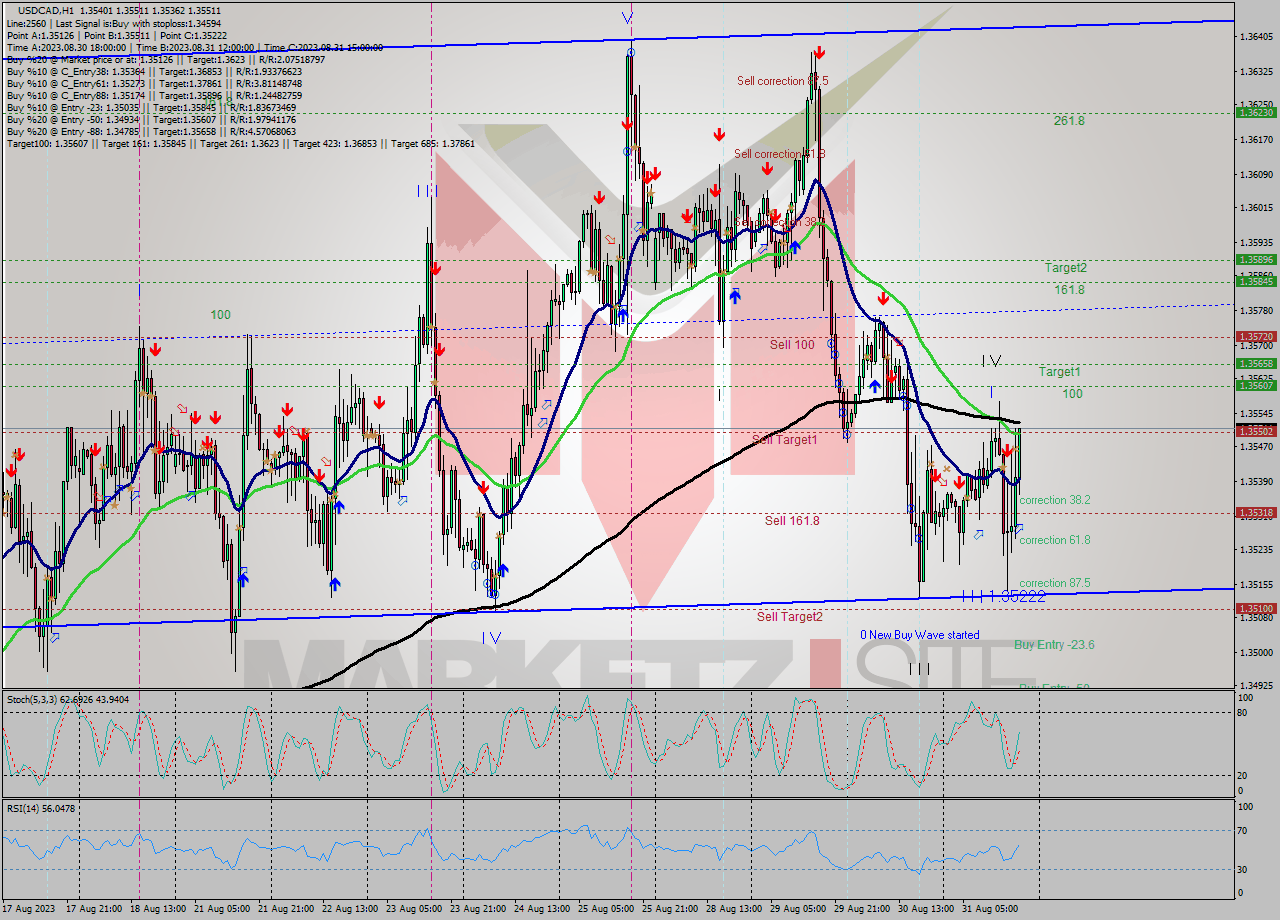1280x920 pixels.
Task: Click the 1.35000 price axis value
Action: [x=1255, y=653]
